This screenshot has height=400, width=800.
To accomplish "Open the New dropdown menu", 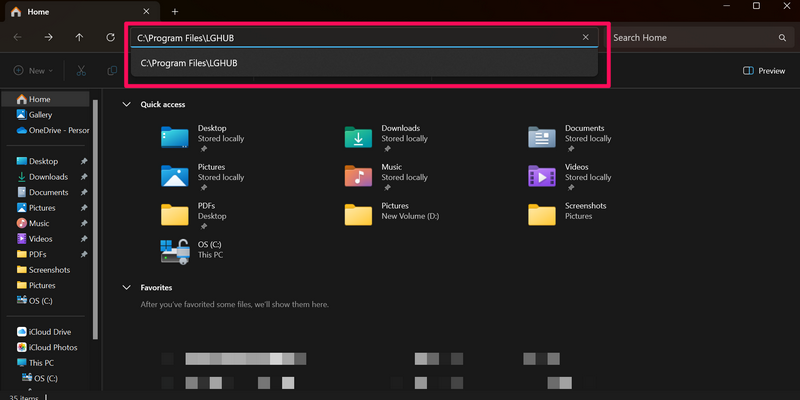I will (35, 71).
